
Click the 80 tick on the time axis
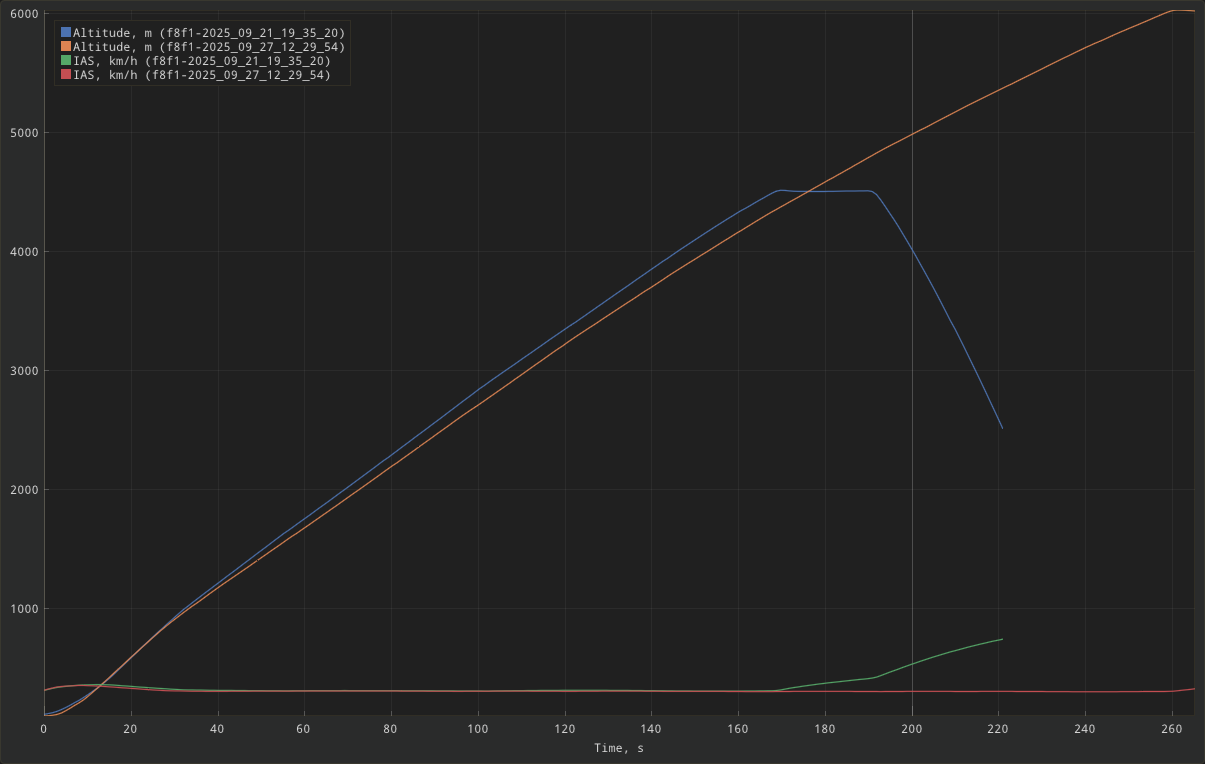[391, 729]
